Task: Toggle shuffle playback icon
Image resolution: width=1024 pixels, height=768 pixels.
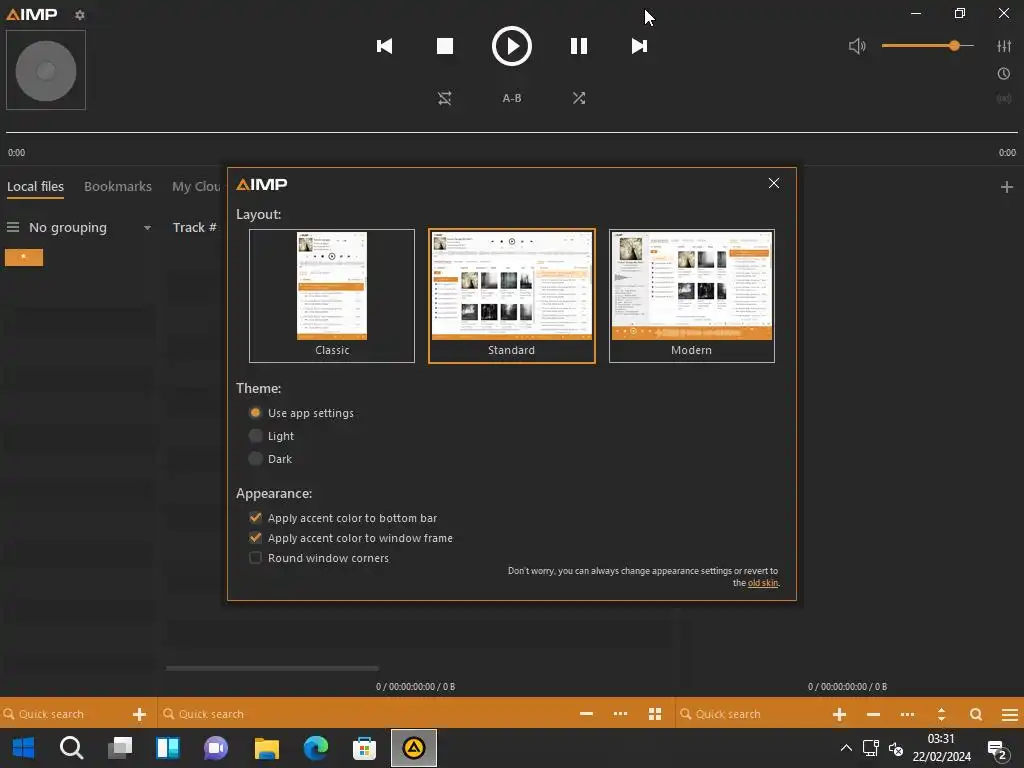Action: tap(579, 98)
